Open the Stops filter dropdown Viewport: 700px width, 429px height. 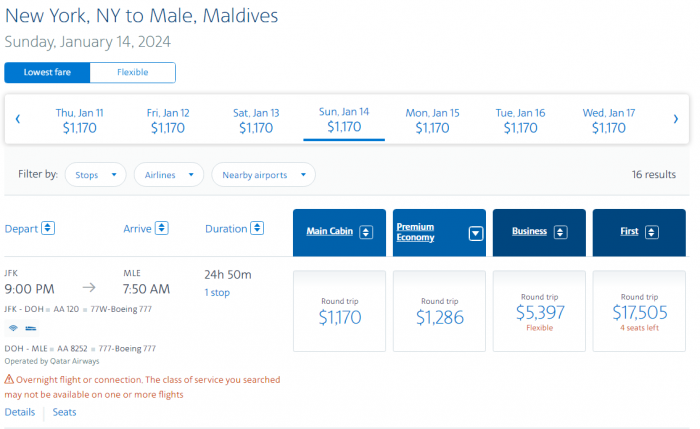click(96, 175)
